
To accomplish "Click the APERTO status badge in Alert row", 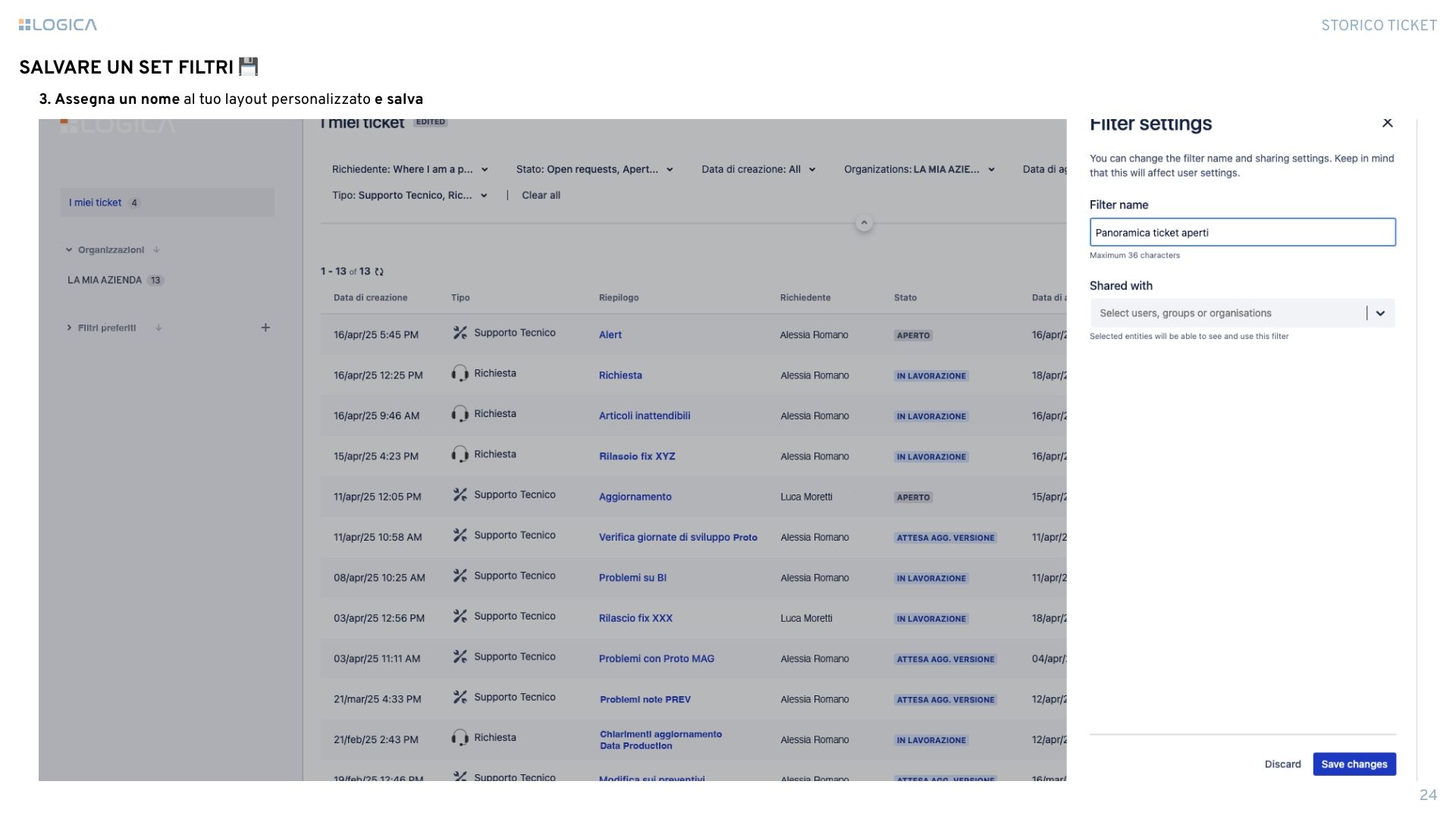I will coord(913,335).
